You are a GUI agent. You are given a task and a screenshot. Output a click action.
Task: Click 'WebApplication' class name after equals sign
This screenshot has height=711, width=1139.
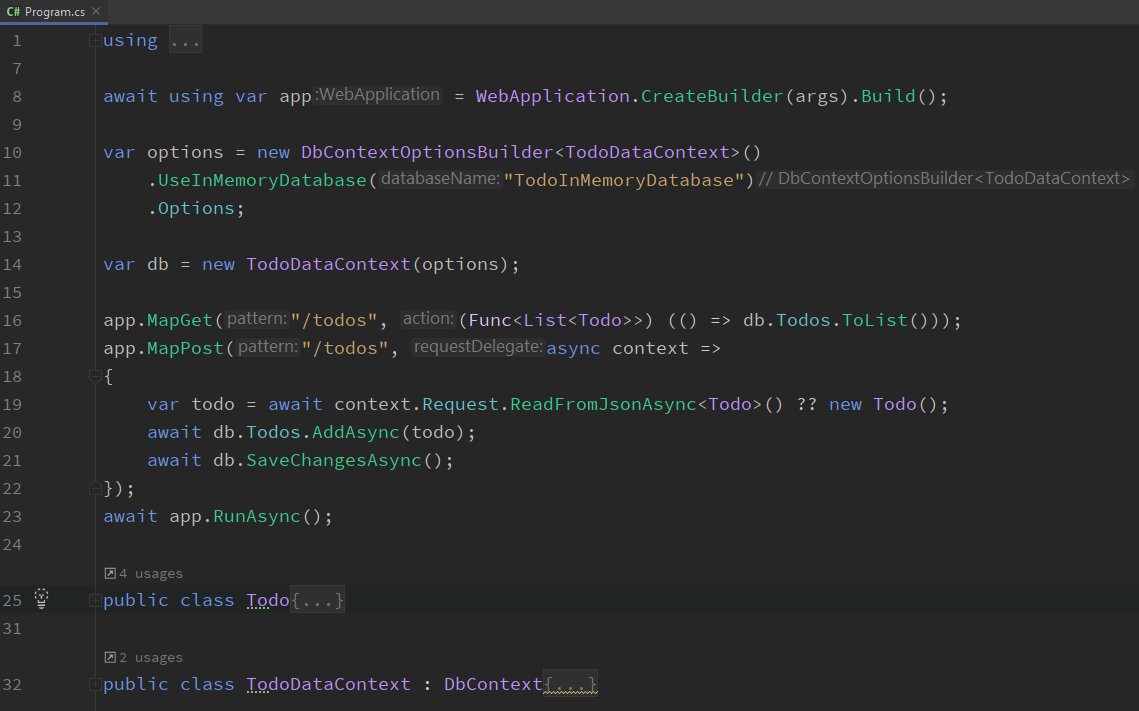[552, 96]
